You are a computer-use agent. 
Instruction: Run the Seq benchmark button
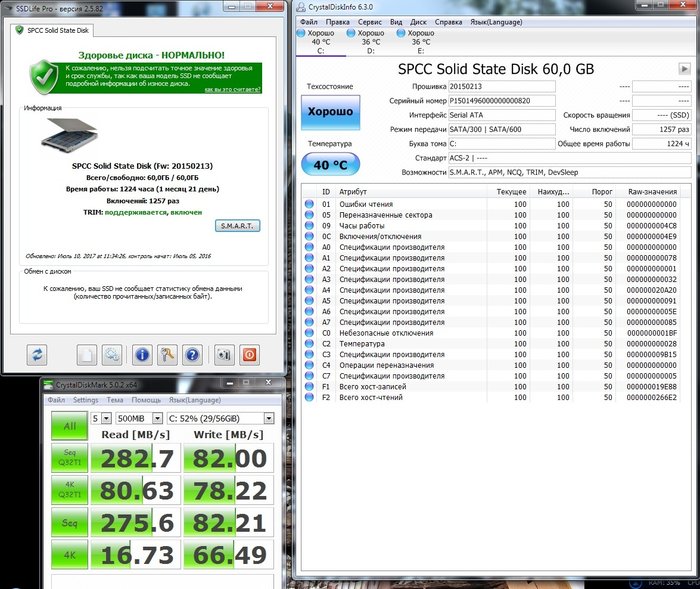tap(70, 522)
